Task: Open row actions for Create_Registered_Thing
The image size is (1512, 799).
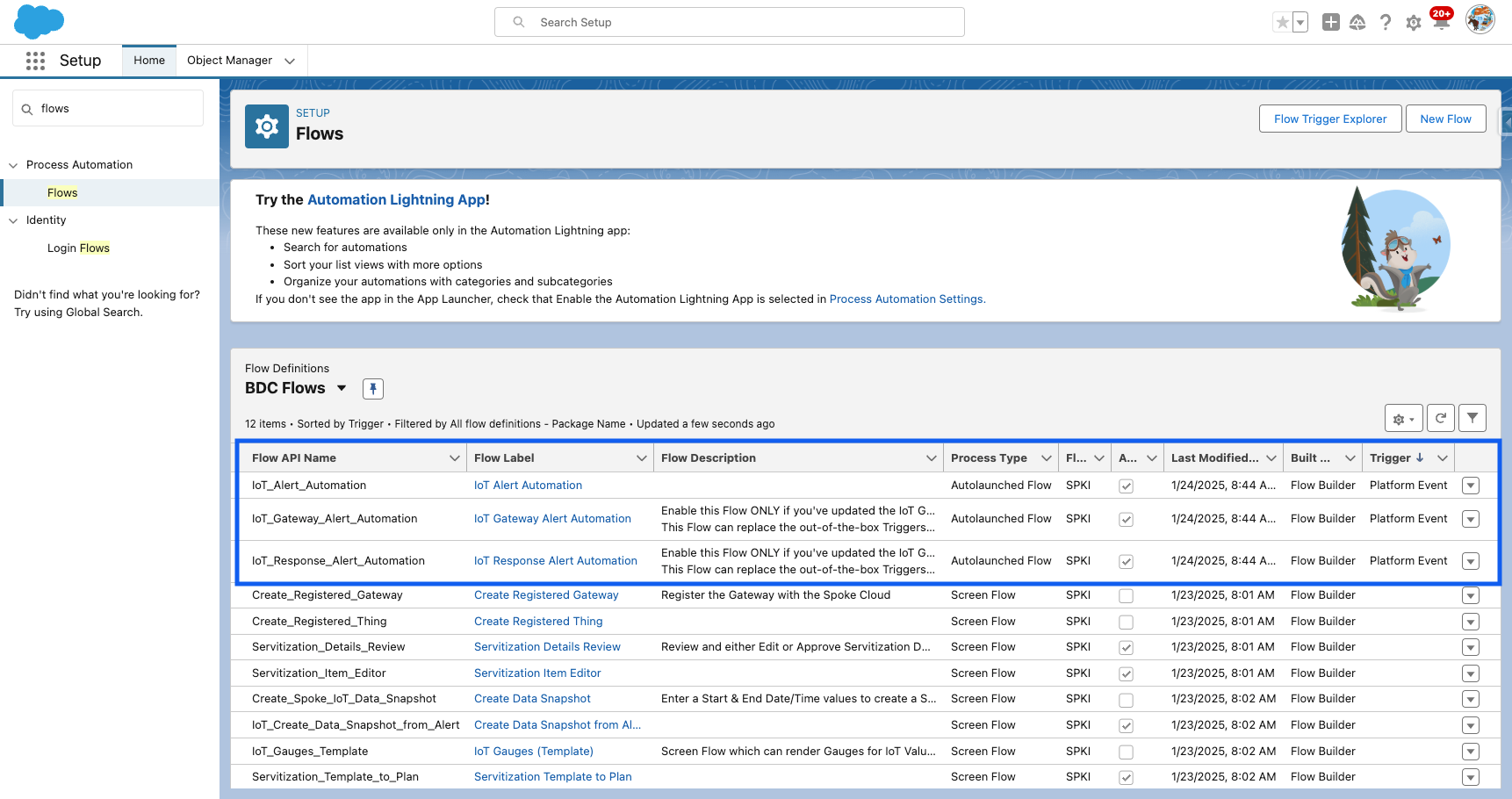Action: pyautogui.click(x=1471, y=622)
